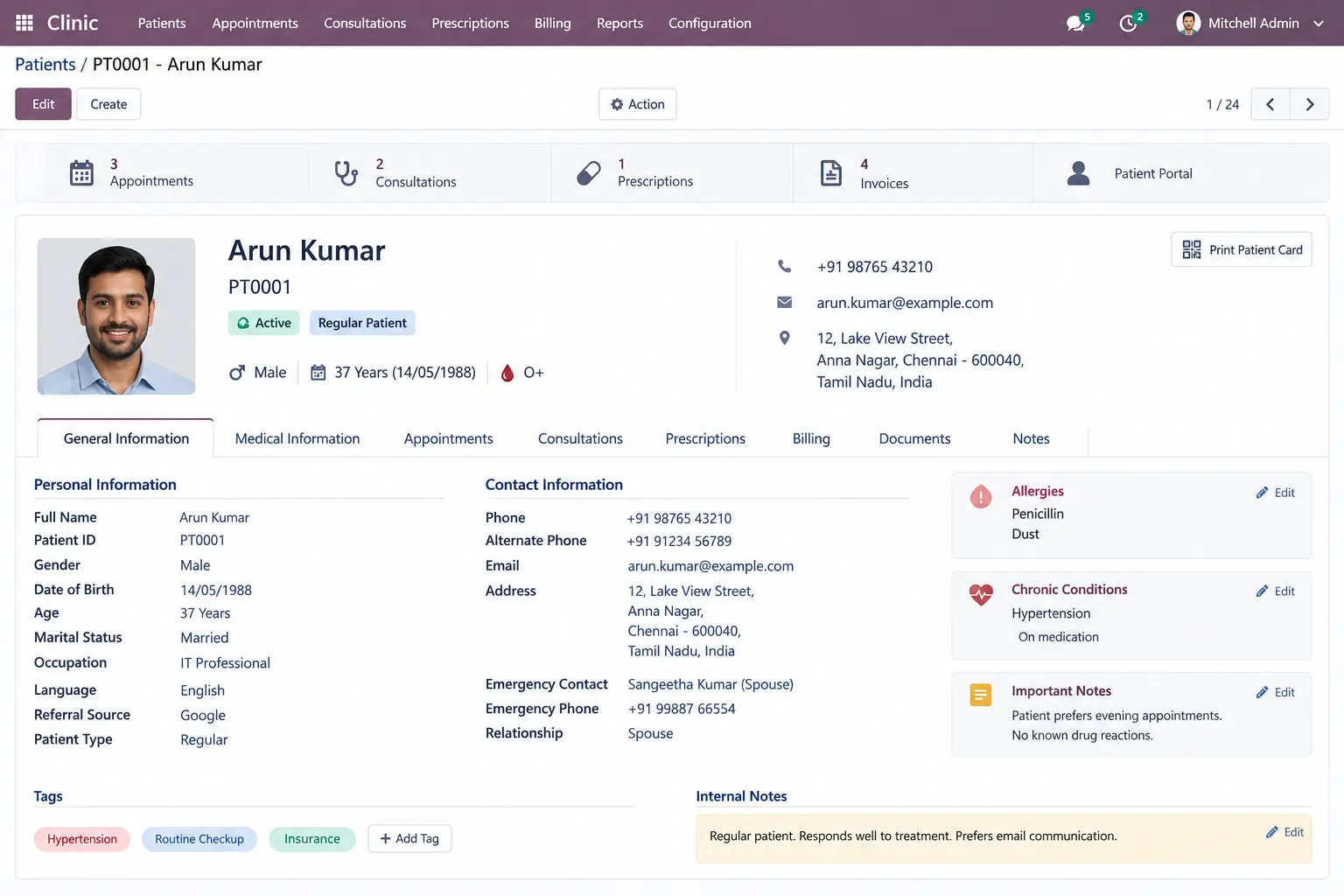Screen dimensions: 1344x896
Task: Open the Configuration menu
Action: 710,24
